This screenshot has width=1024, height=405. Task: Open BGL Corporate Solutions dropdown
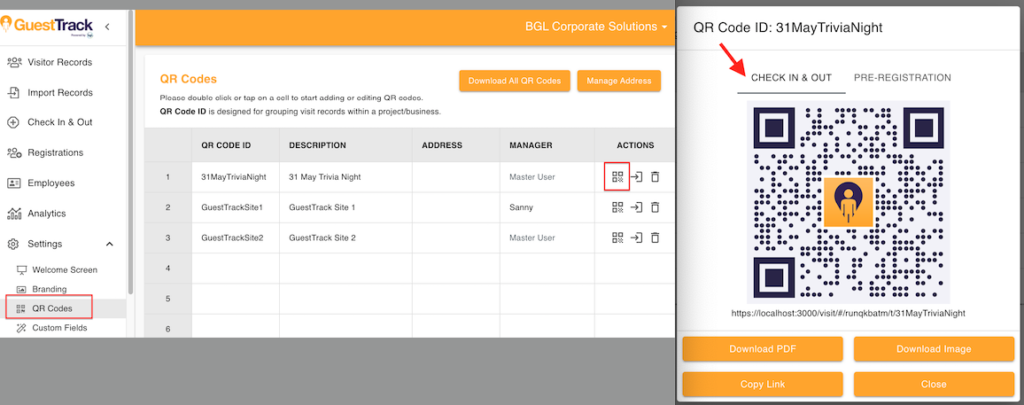596,27
